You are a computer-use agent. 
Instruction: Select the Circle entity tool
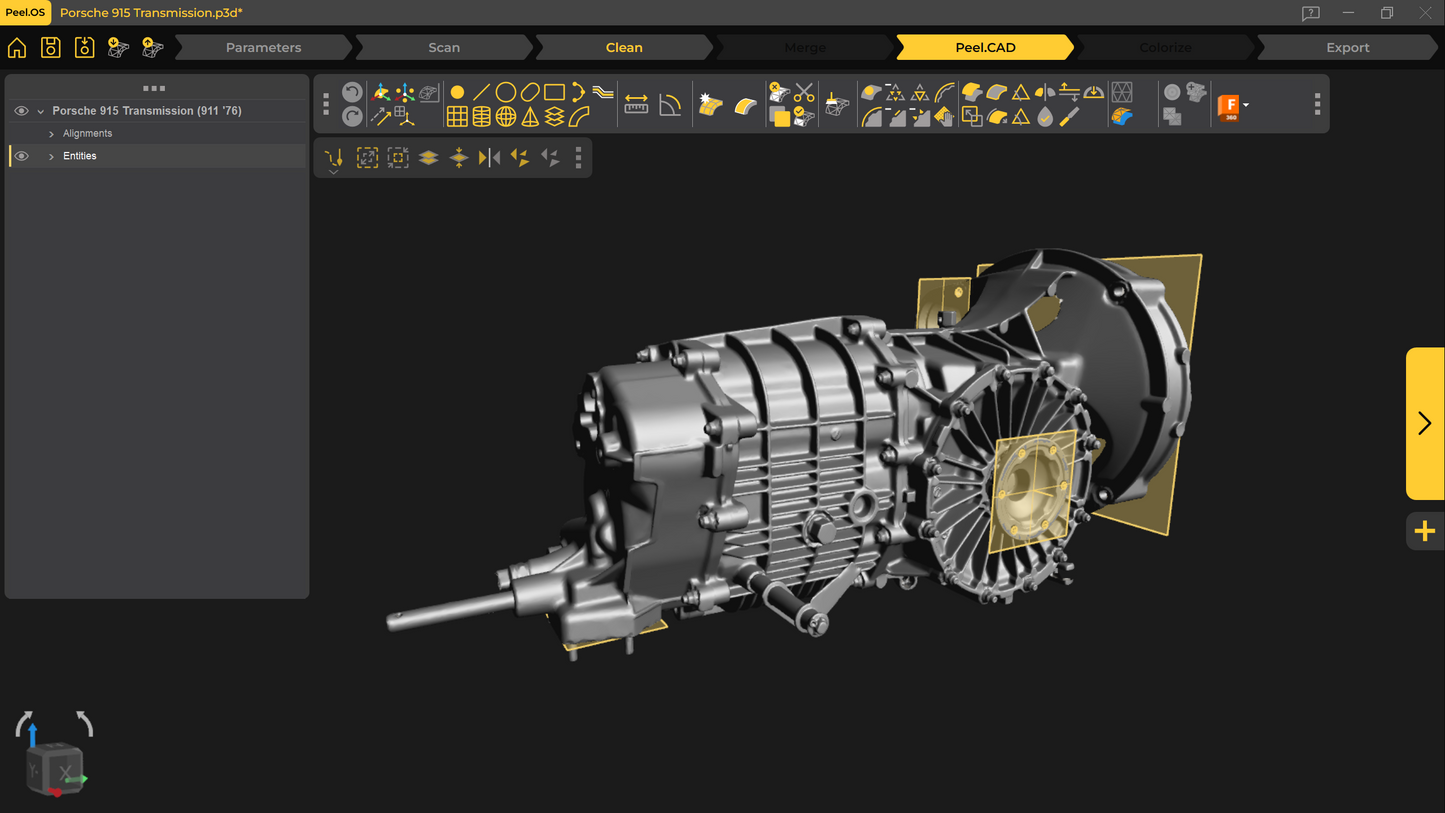click(x=506, y=92)
